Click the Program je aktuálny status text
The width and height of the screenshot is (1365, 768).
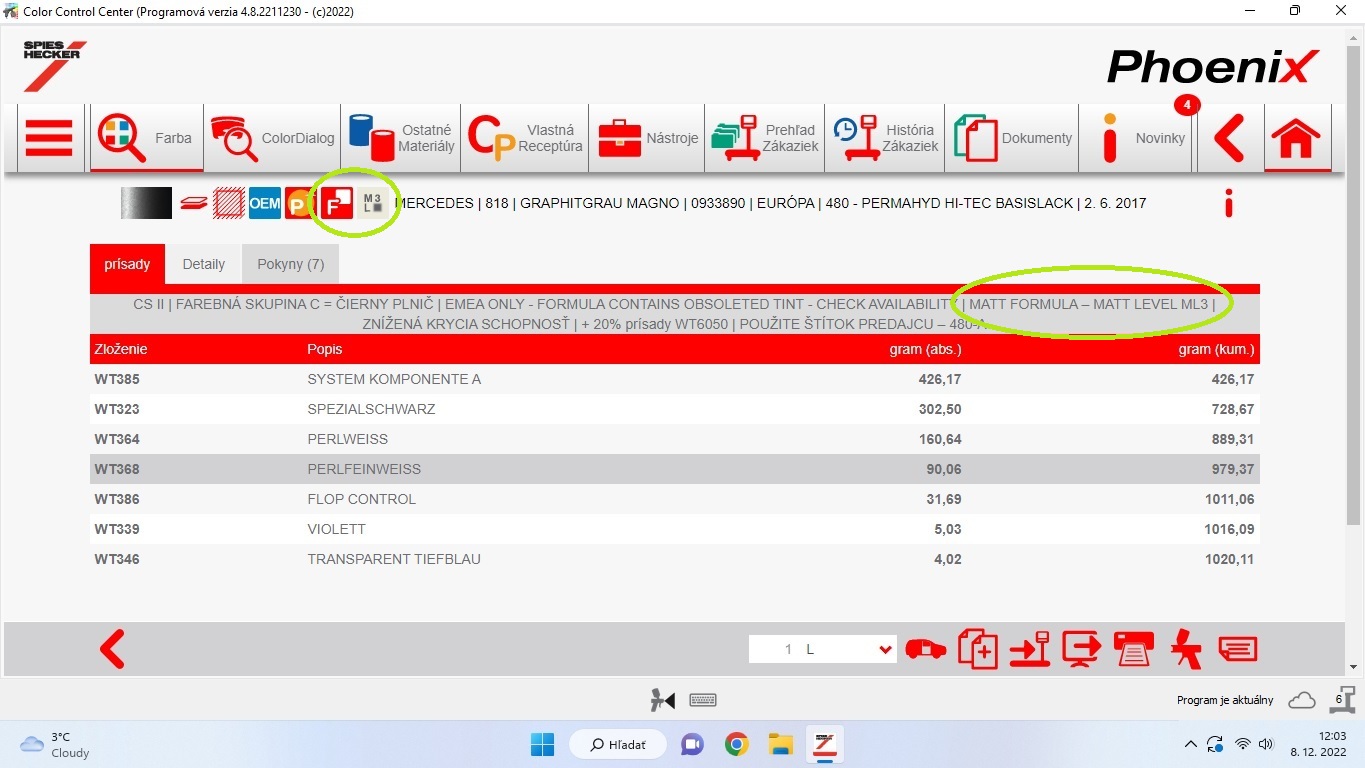point(1225,701)
